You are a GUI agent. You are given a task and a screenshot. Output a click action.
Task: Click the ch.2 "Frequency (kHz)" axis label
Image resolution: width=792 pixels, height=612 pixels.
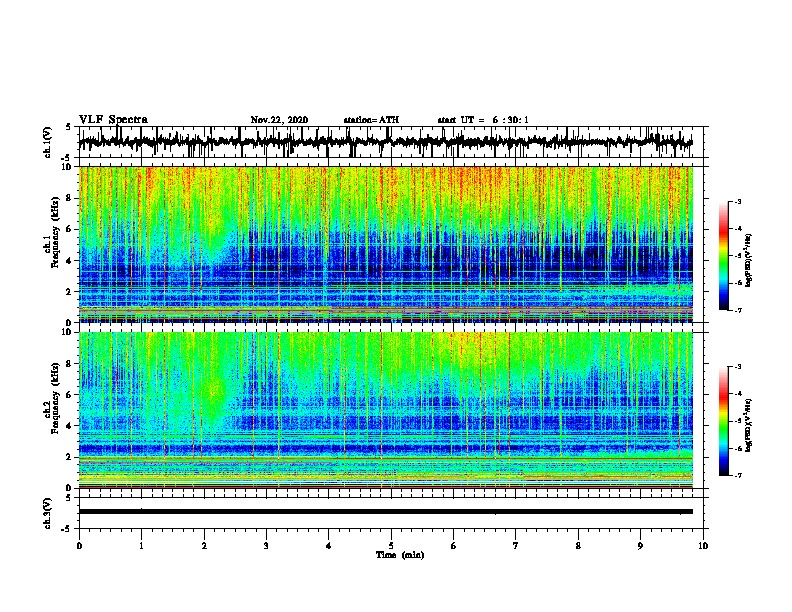point(55,398)
